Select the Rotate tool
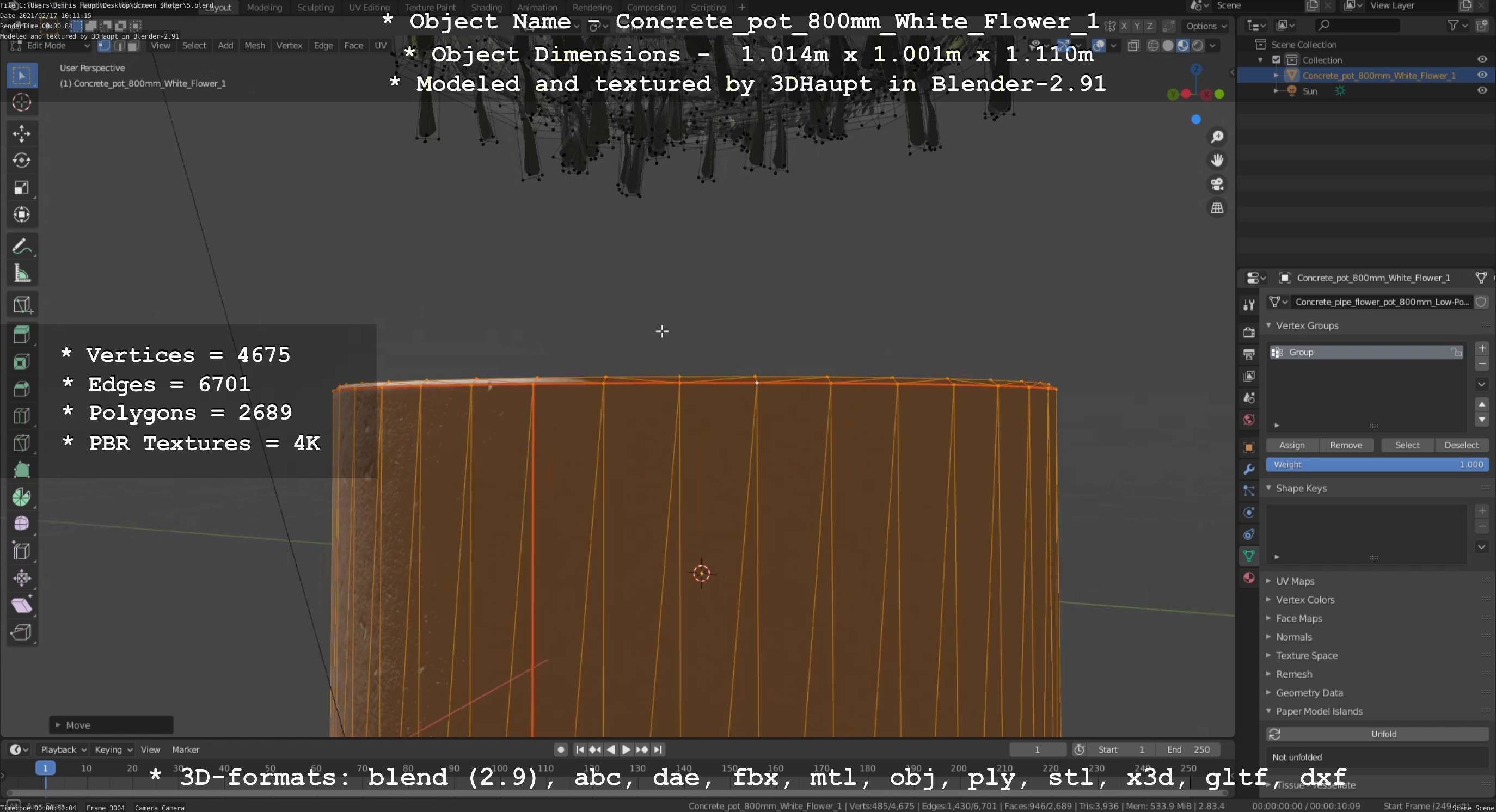 click(x=21, y=160)
